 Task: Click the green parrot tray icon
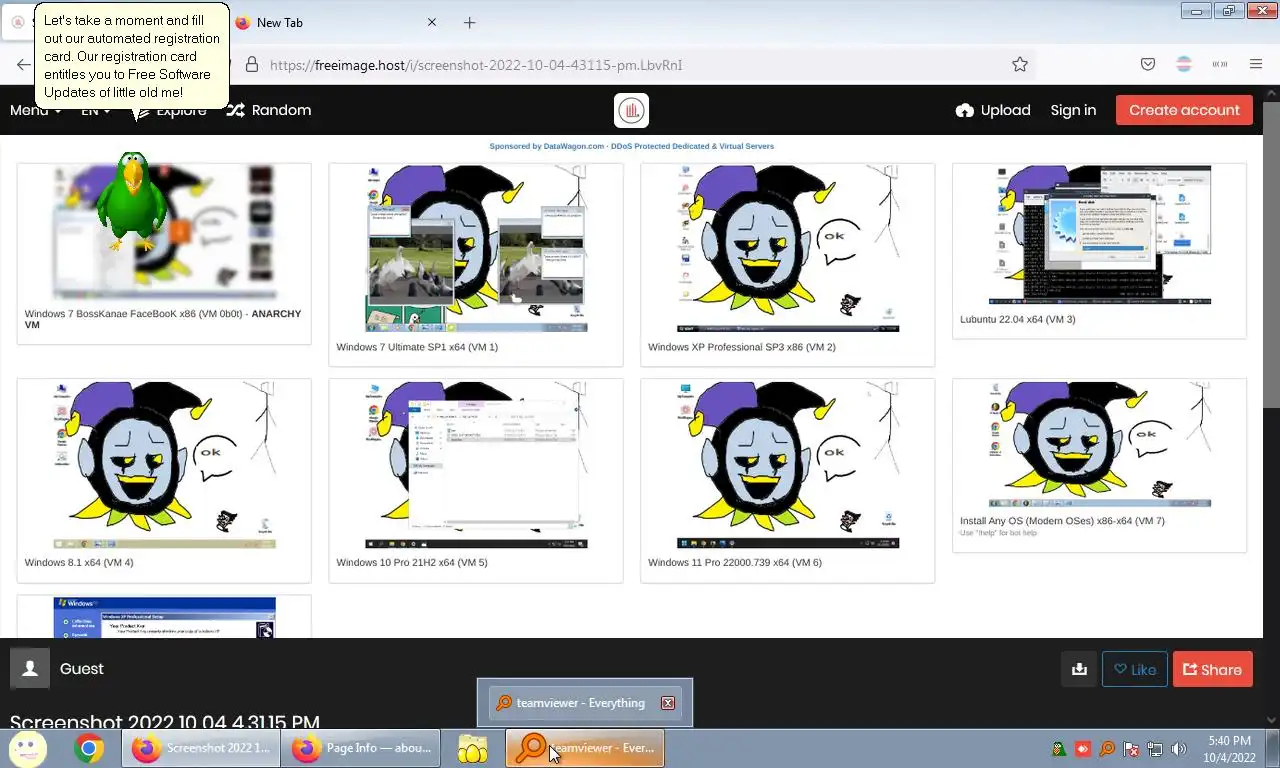click(1059, 749)
